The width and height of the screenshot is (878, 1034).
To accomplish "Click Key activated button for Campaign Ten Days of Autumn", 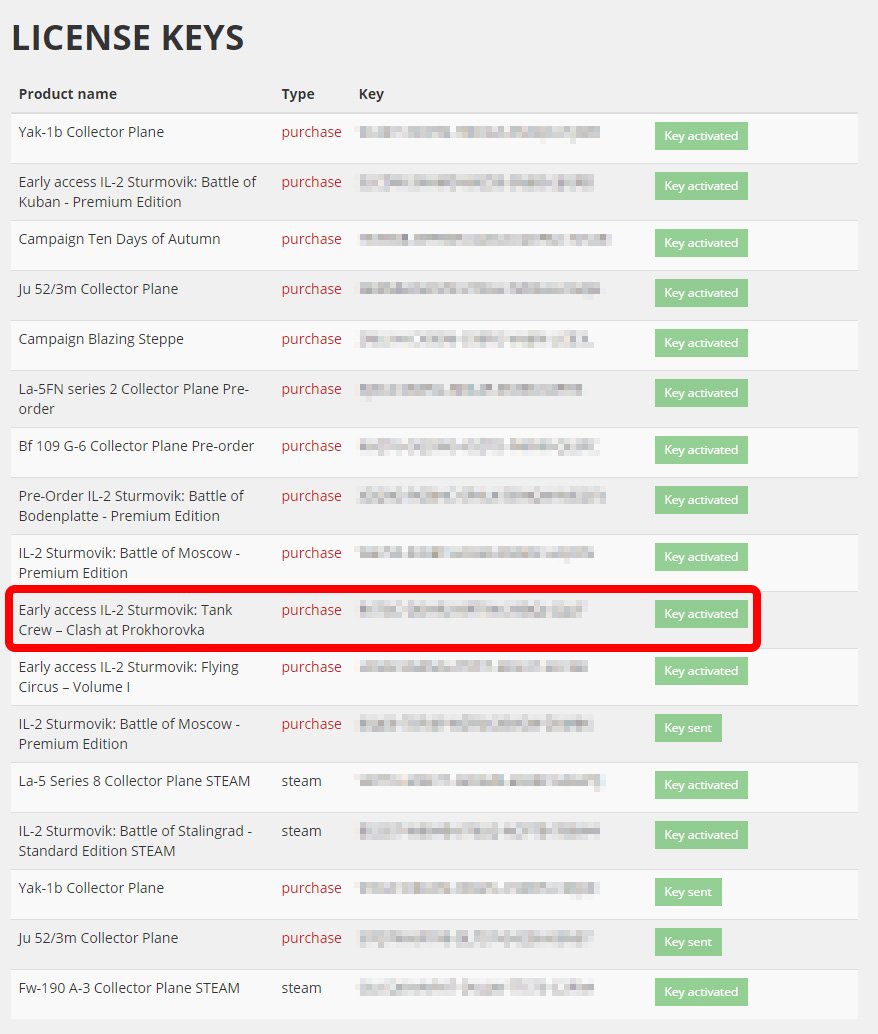I will (x=701, y=243).
